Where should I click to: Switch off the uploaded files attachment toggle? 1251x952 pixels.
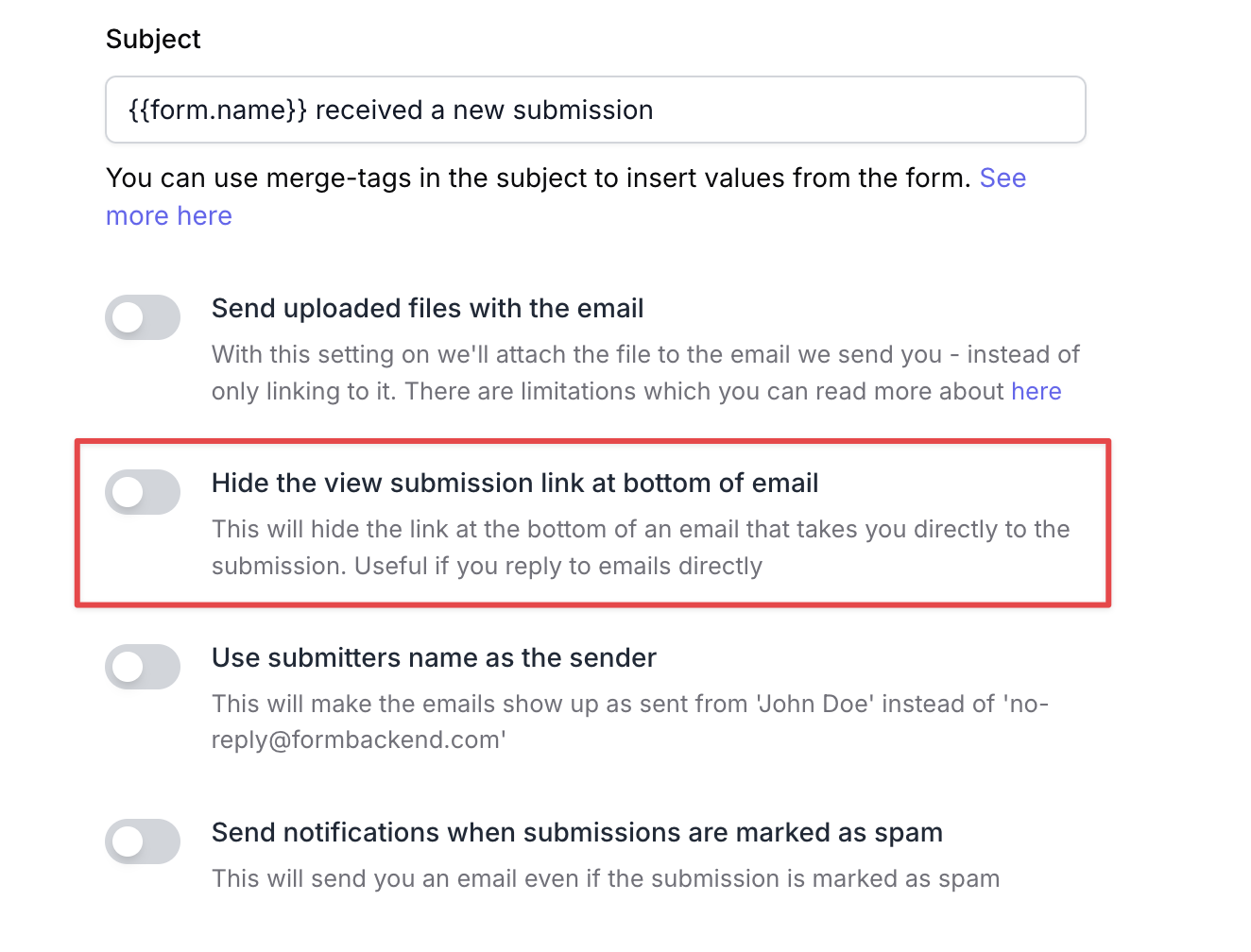coord(142,317)
